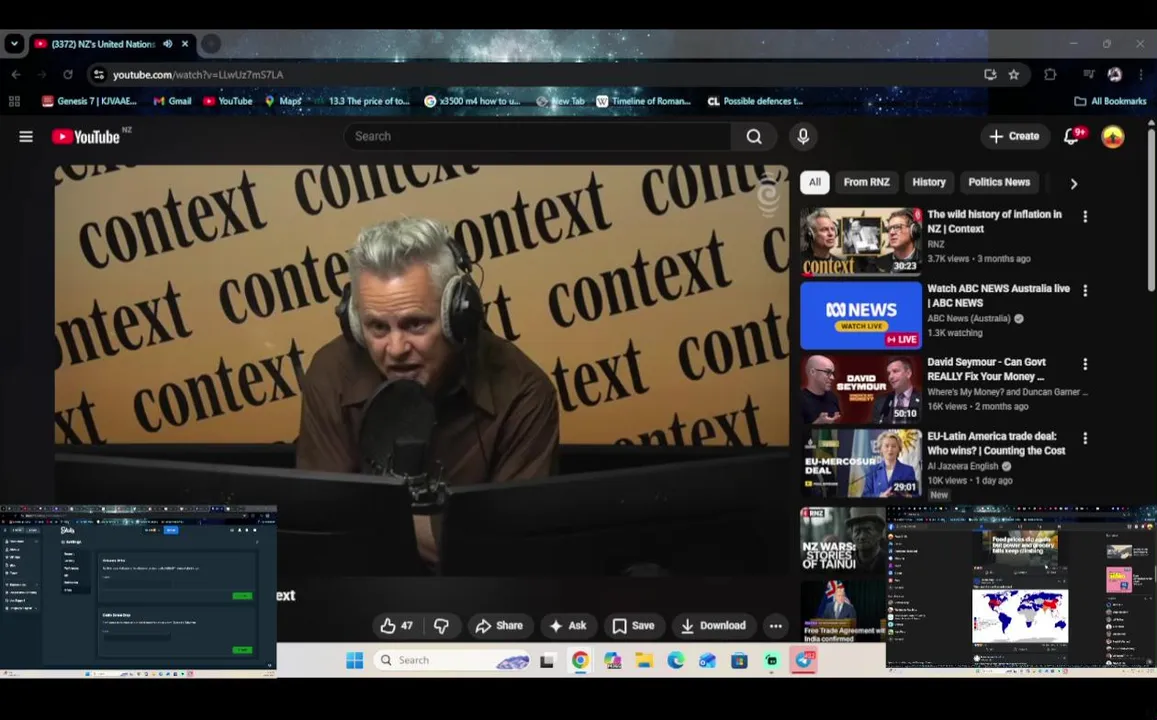Start voice search with microphone icon
The image size is (1157, 720).
pyautogui.click(x=803, y=136)
